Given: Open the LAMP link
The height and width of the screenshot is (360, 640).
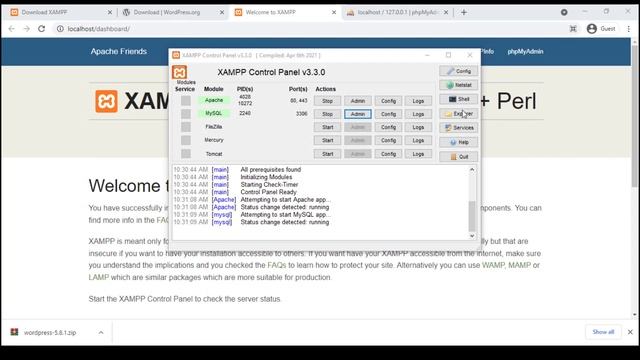Looking at the screenshot, I should tap(99, 277).
